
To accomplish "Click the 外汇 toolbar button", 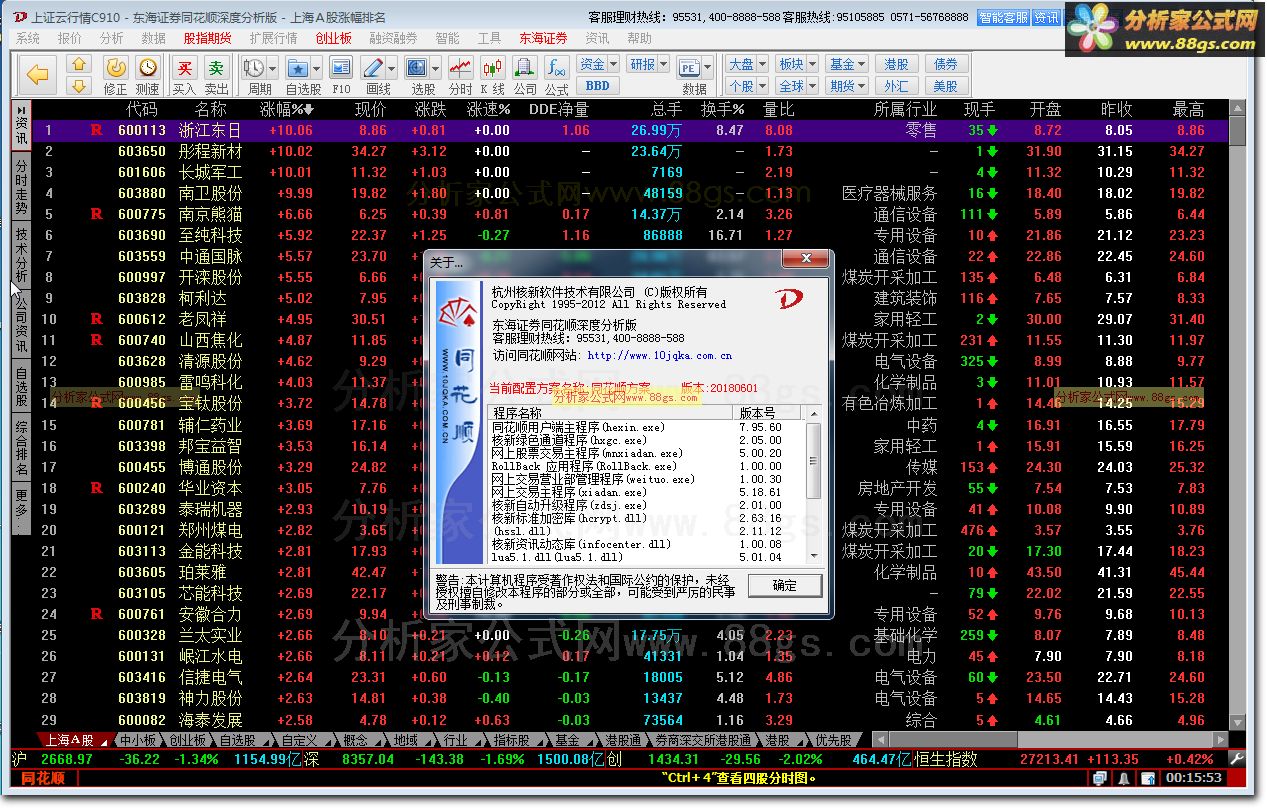I will (x=897, y=86).
